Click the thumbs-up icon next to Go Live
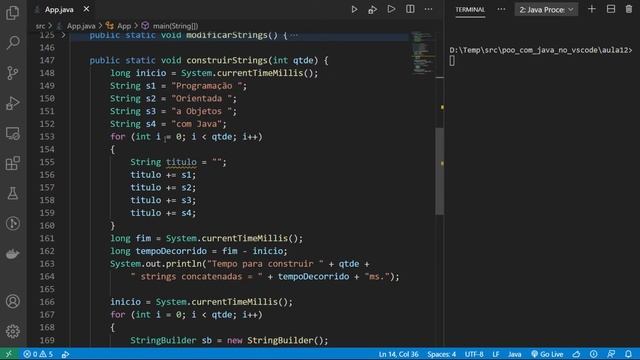This screenshot has width=640, height=360. click(576, 354)
